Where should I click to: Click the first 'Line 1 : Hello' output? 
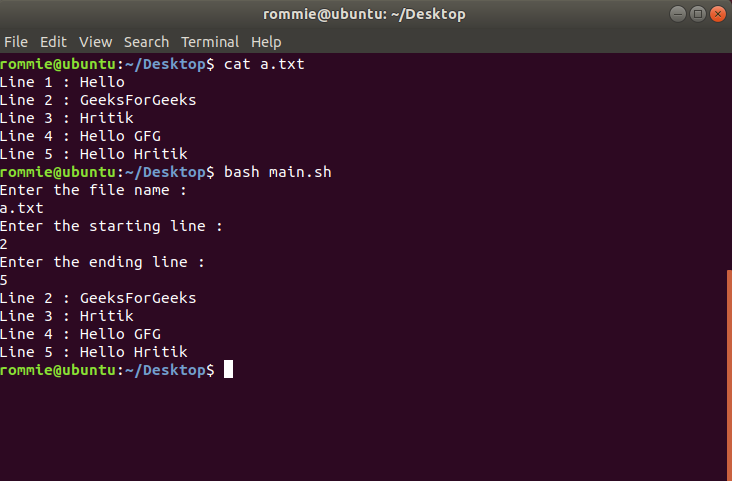(62, 82)
